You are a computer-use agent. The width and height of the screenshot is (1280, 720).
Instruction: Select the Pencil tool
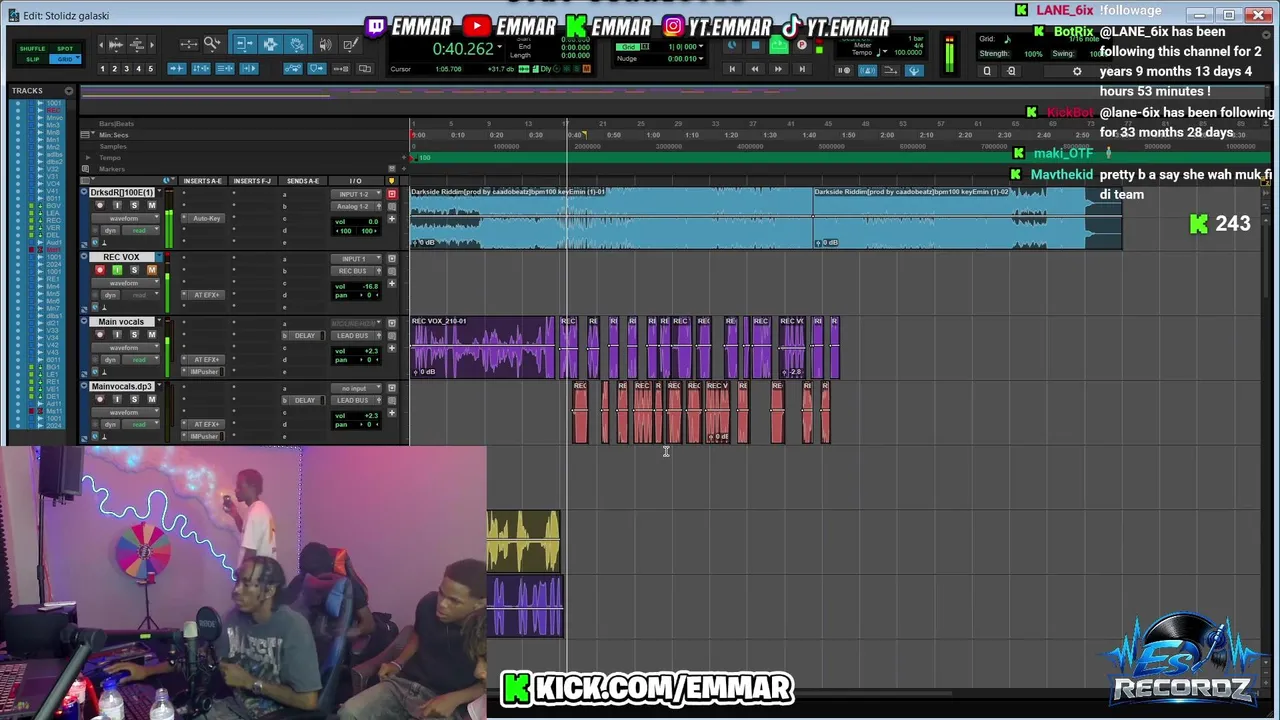coord(350,44)
